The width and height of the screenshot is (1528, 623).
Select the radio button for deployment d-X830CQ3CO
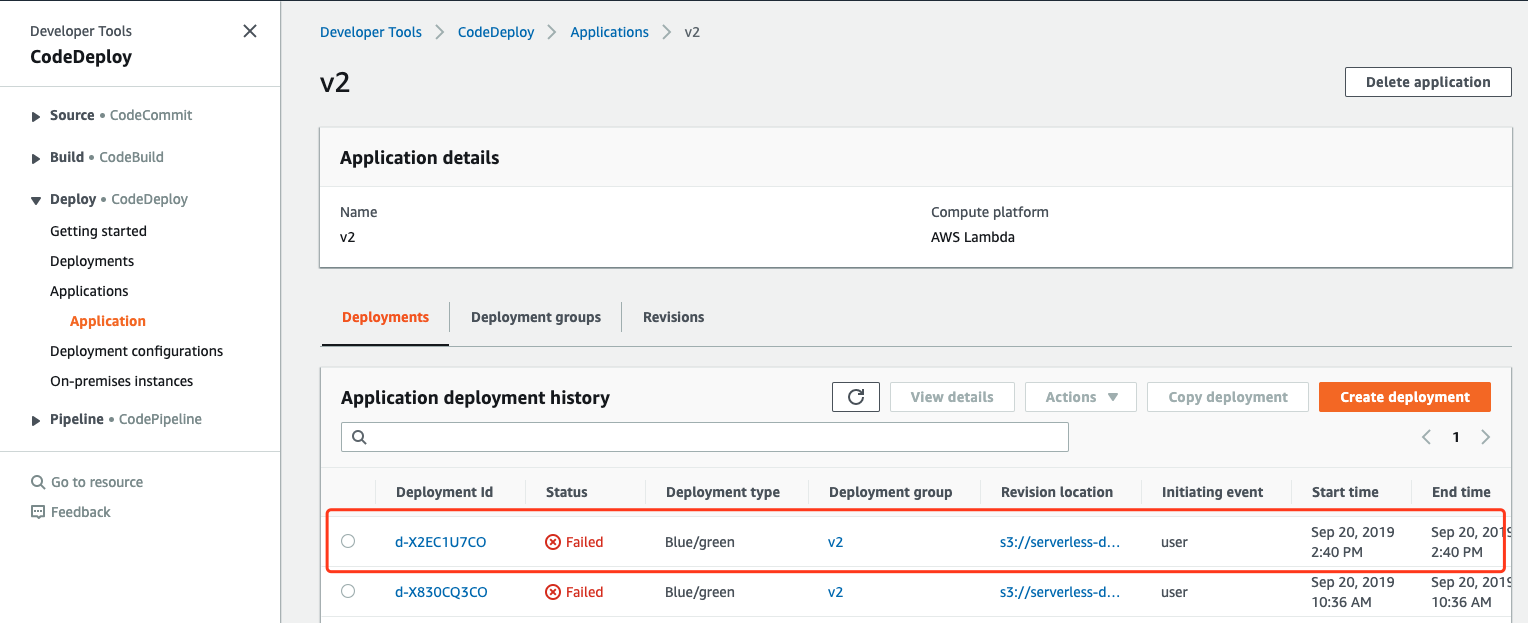pos(348,591)
